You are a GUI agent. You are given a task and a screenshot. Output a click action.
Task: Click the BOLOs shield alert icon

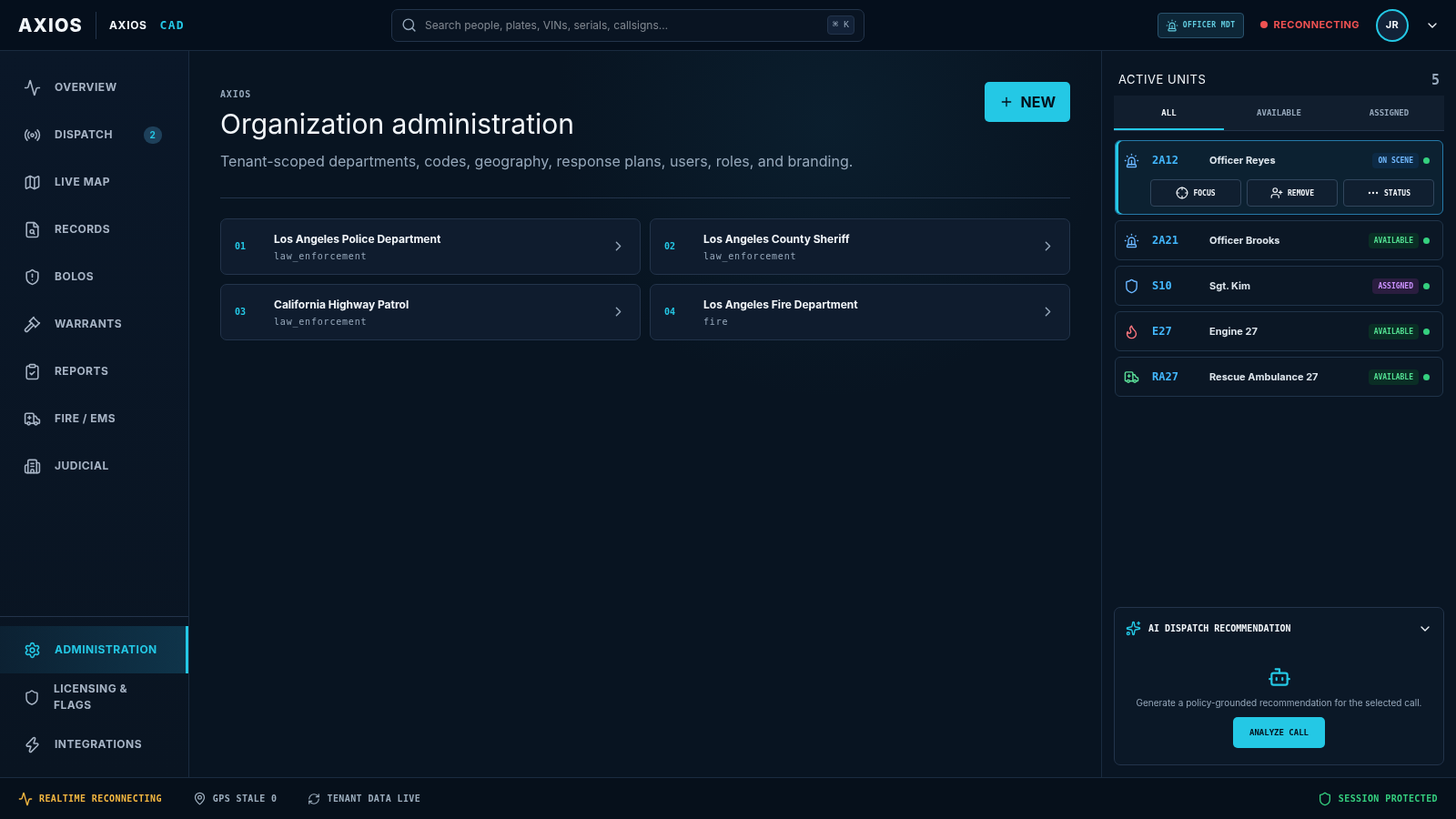33,277
